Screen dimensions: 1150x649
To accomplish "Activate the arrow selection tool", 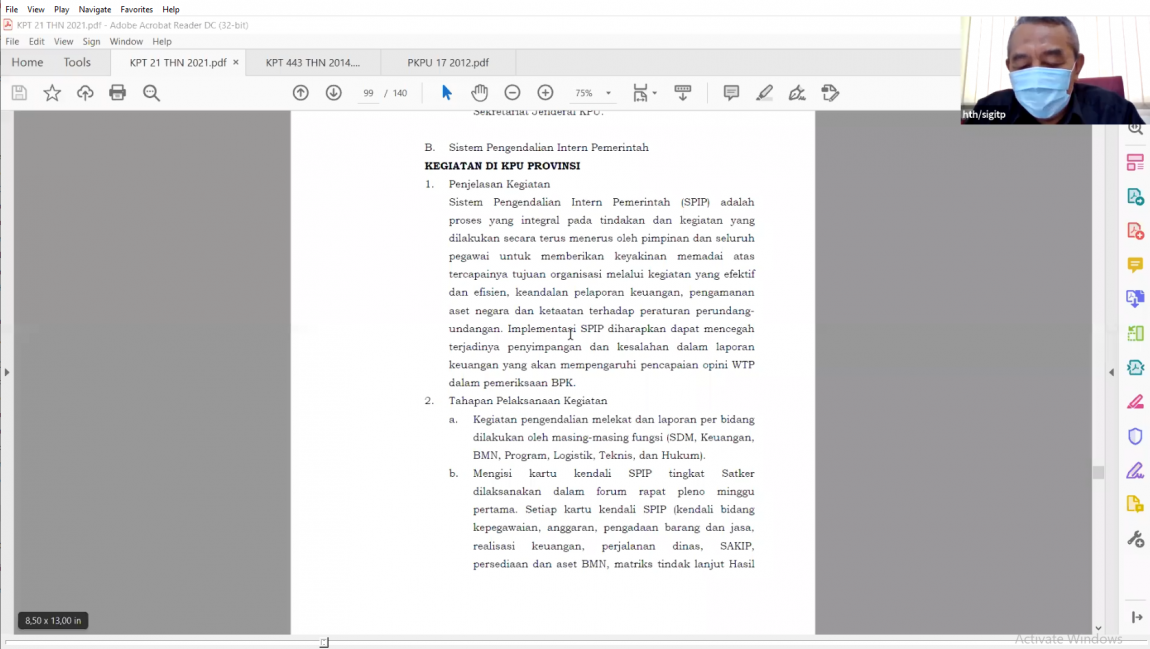I will pos(447,93).
